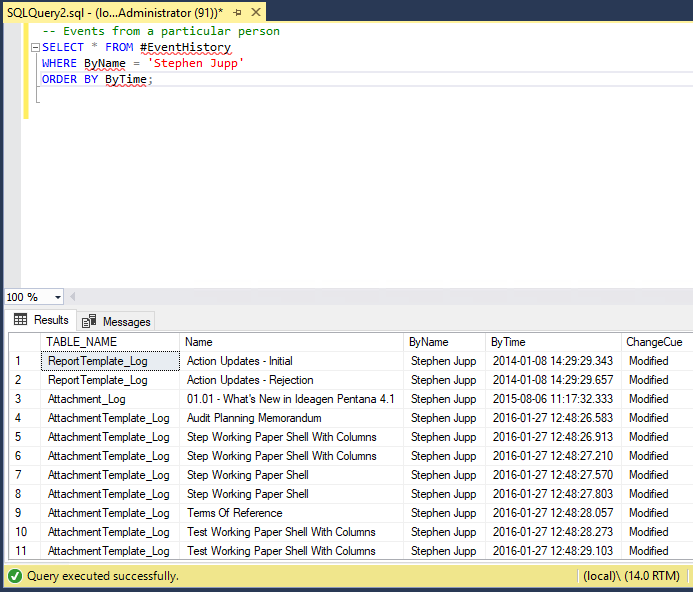Click cell 'Attachment_Log' in row 3

(x=110, y=399)
